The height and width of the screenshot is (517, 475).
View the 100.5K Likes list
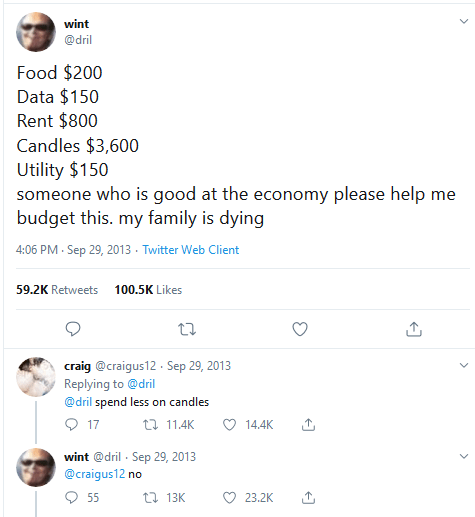(x=148, y=290)
